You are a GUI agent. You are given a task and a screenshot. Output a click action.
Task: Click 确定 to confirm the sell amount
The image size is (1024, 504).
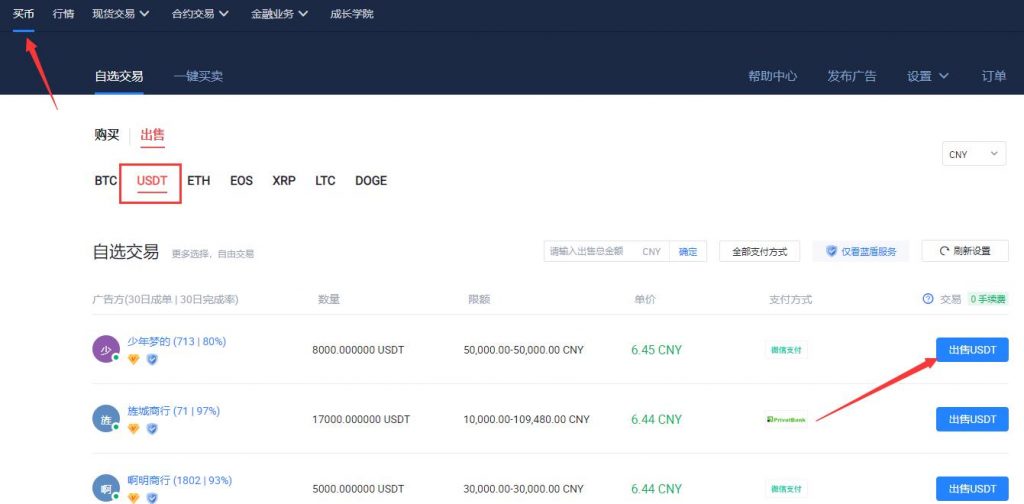(x=688, y=251)
